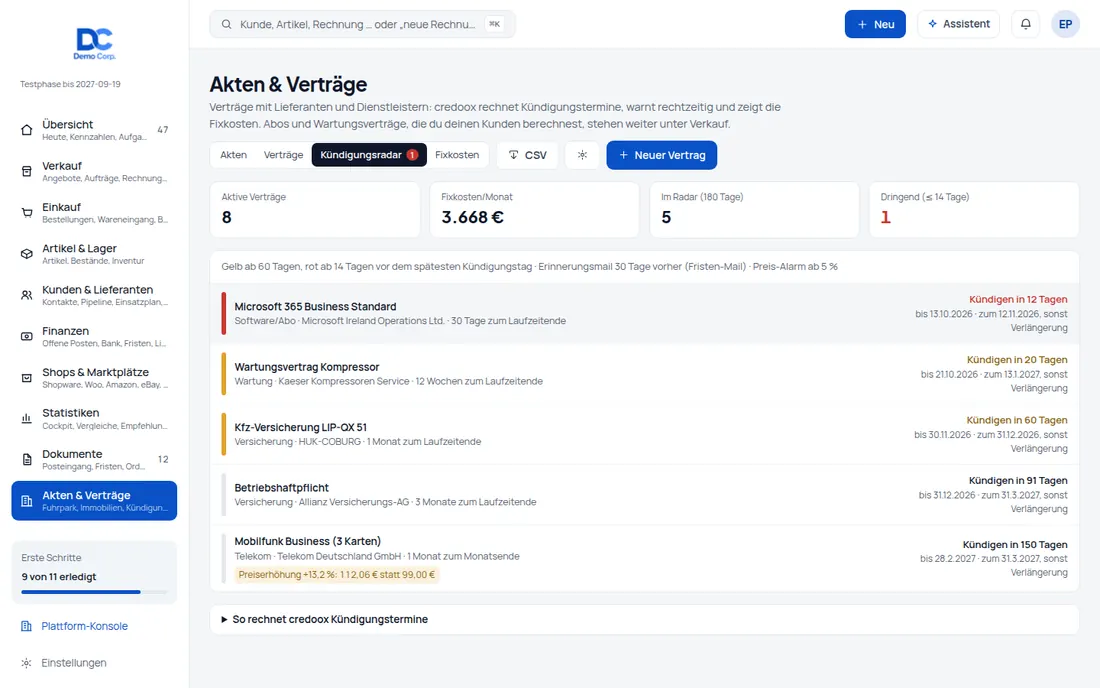The image size is (1100, 688).
Task: Open Mobilfunk Business (3 Karten) contract
Action: (x=644, y=558)
